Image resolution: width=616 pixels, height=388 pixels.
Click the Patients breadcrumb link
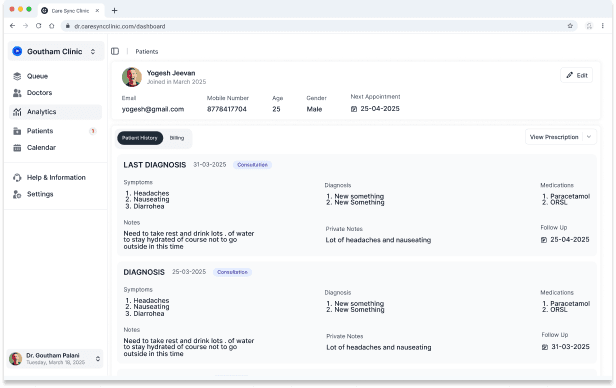click(x=147, y=51)
